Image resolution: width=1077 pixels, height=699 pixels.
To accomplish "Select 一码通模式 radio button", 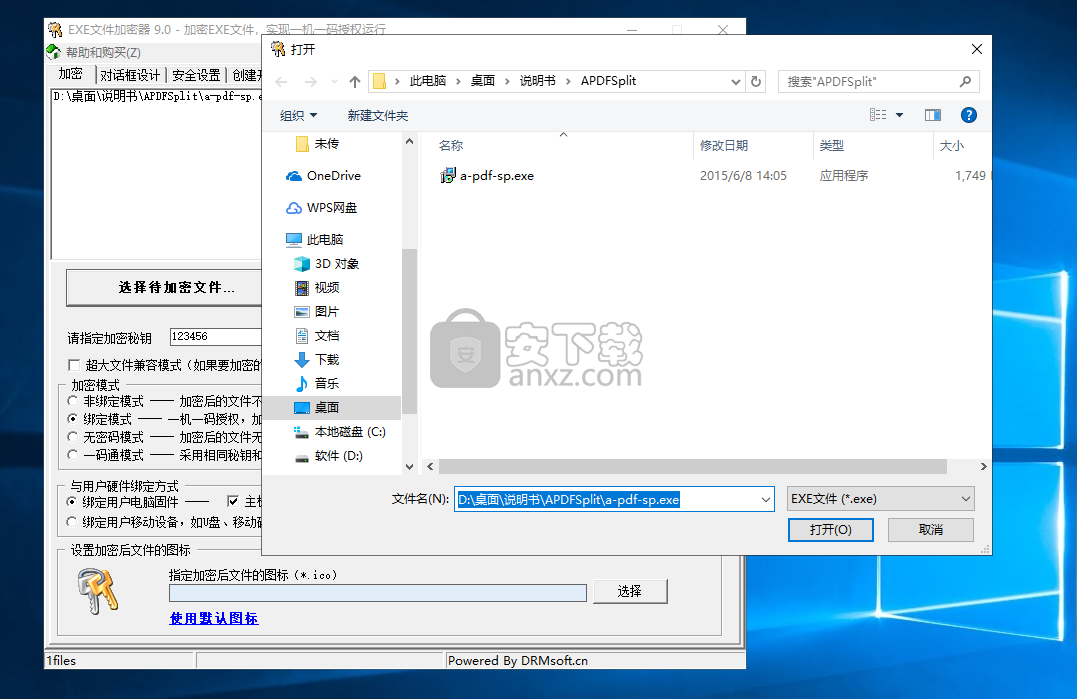I will [72, 455].
